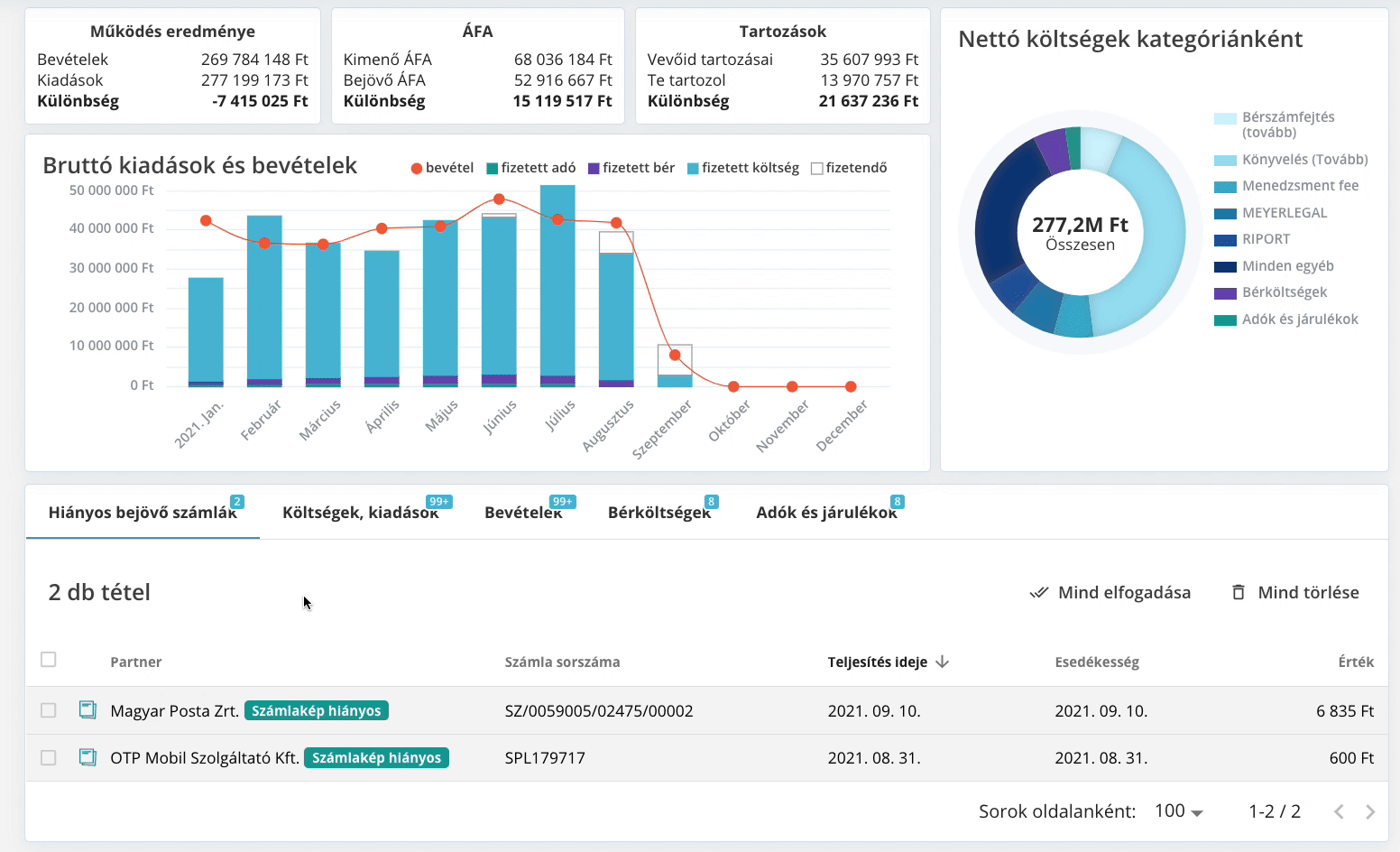
Task: Click the 277,2M Ft total in donut center
Action: 1080,225
